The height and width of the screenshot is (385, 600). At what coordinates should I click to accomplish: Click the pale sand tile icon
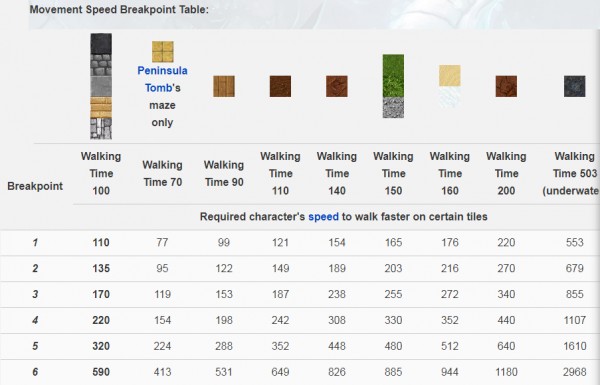point(450,75)
